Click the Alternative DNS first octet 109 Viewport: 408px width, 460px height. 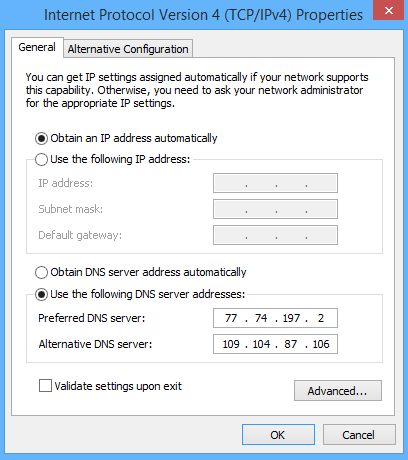[x=231, y=344]
